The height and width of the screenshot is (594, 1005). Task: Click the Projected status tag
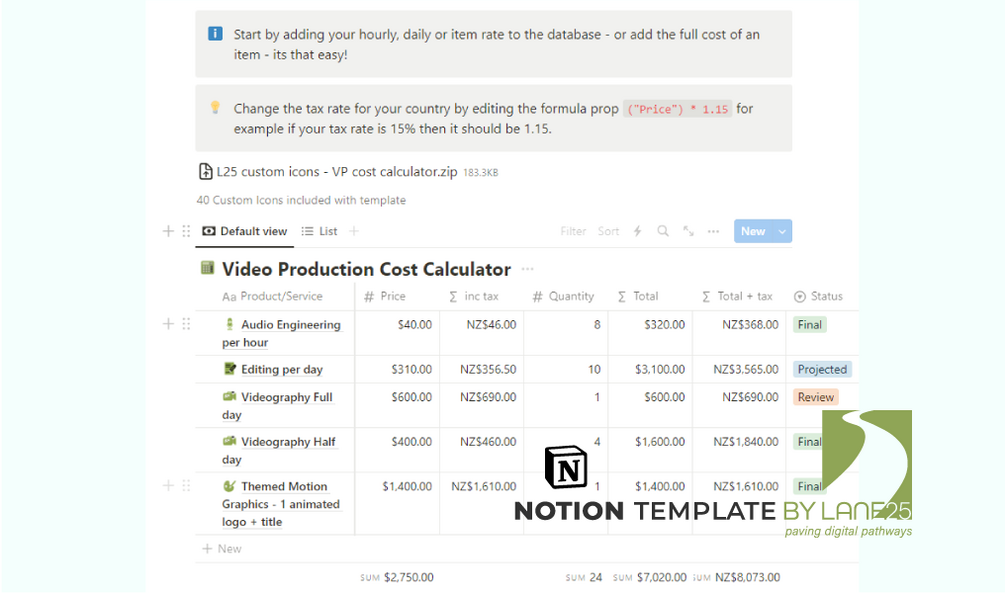822,369
